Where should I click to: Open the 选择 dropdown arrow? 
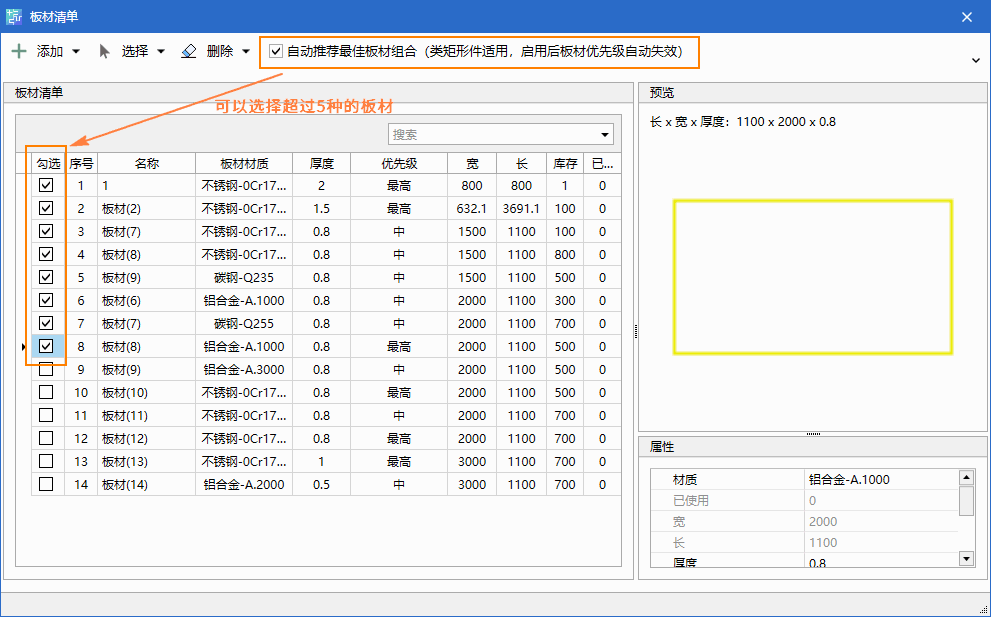point(161,52)
